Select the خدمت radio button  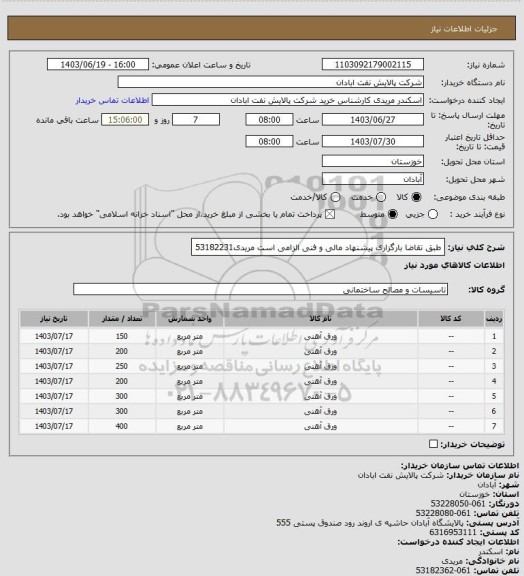[x=381, y=197]
